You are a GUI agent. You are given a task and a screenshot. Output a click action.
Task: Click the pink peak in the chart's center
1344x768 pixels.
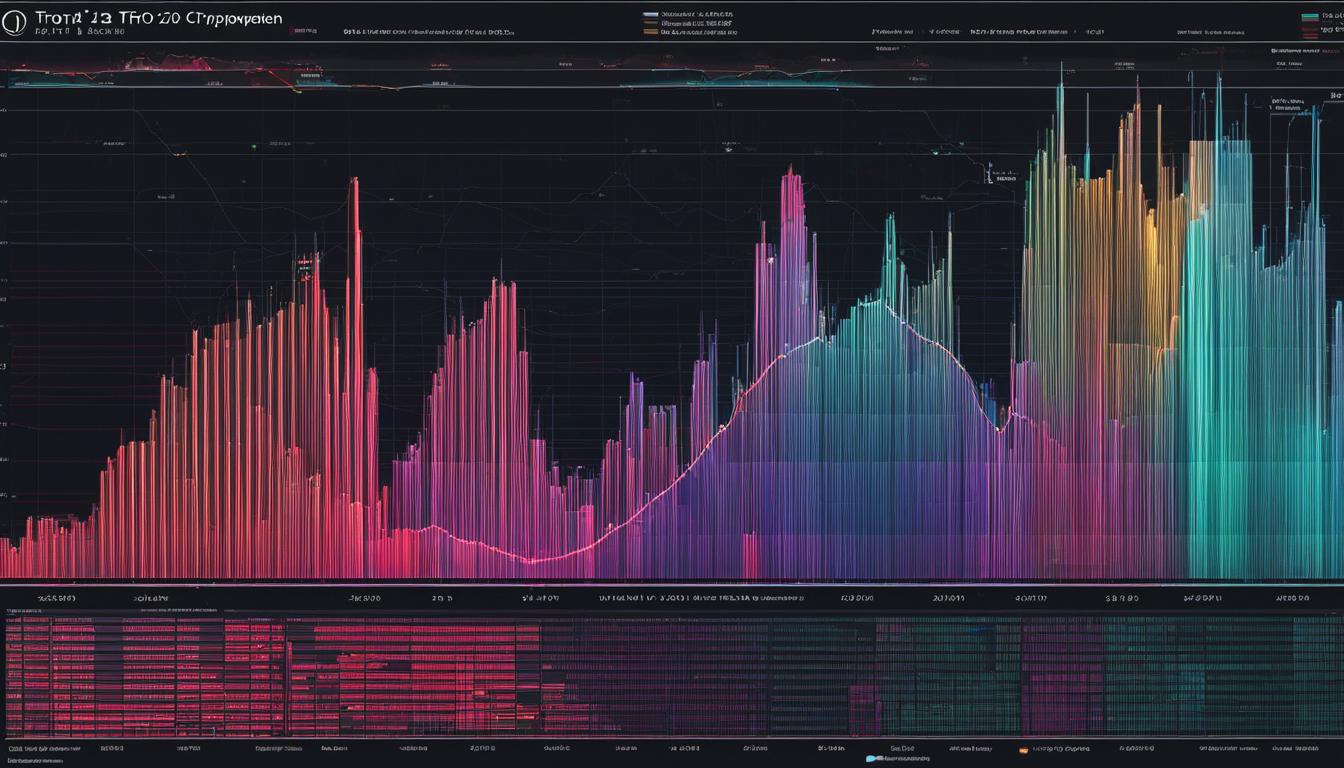pos(791,250)
